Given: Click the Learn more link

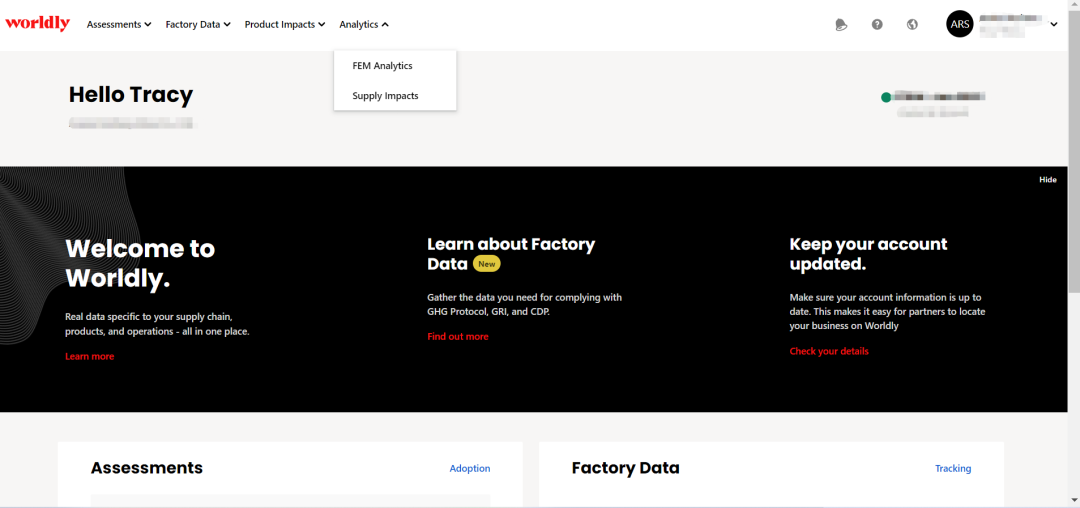Looking at the screenshot, I should [x=89, y=357].
